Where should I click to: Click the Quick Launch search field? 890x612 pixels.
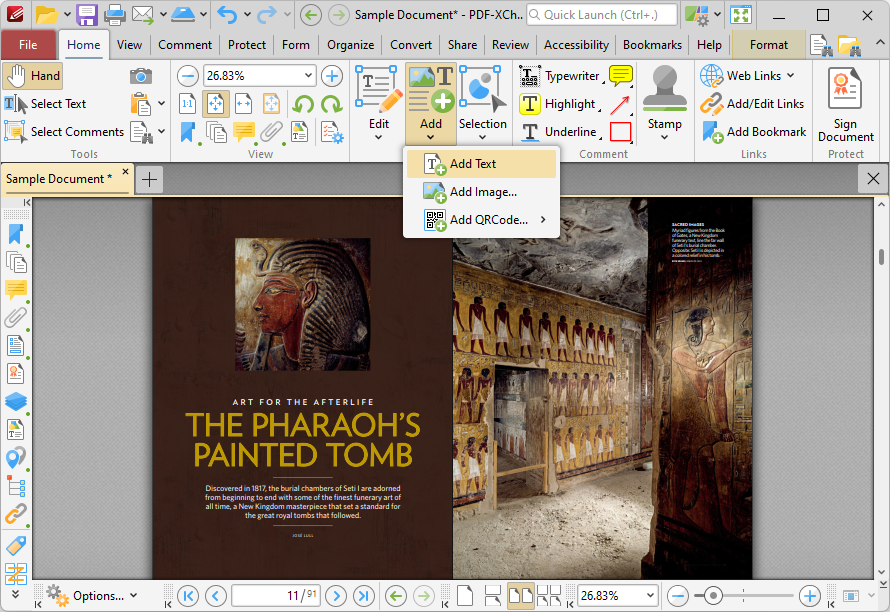pyautogui.click(x=602, y=15)
